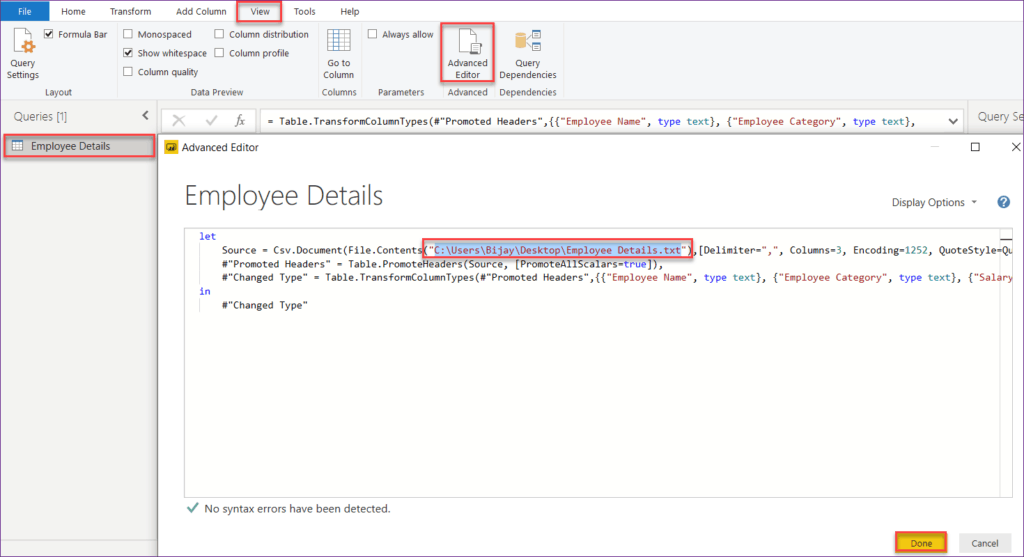Click the Done button

click(921, 543)
